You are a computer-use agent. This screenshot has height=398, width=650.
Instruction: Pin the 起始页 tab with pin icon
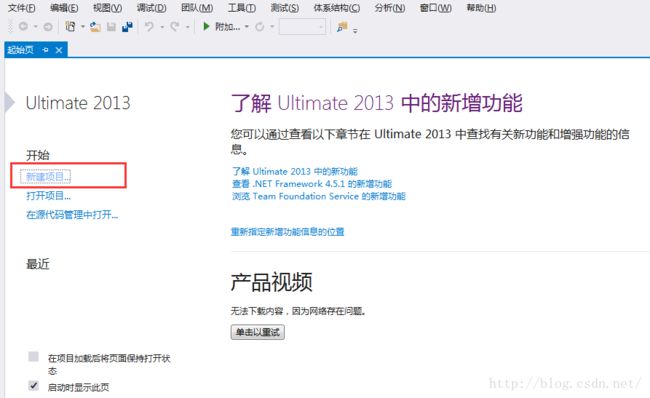click(x=46, y=50)
